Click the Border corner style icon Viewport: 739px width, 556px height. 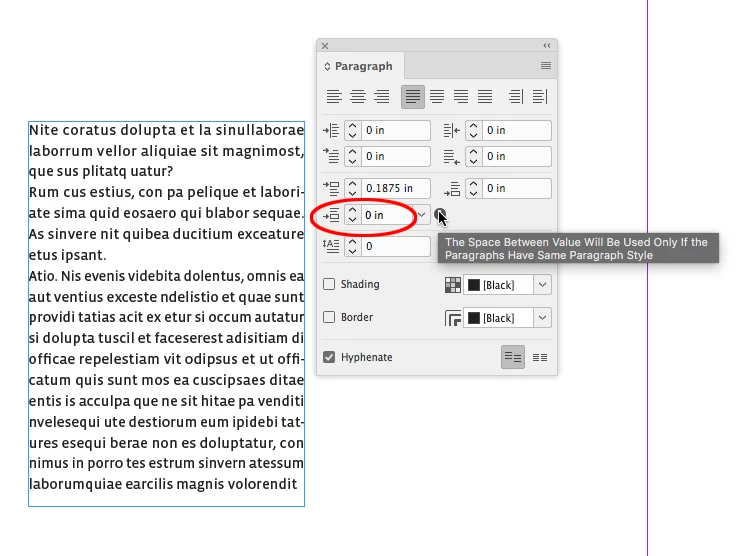click(452, 318)
